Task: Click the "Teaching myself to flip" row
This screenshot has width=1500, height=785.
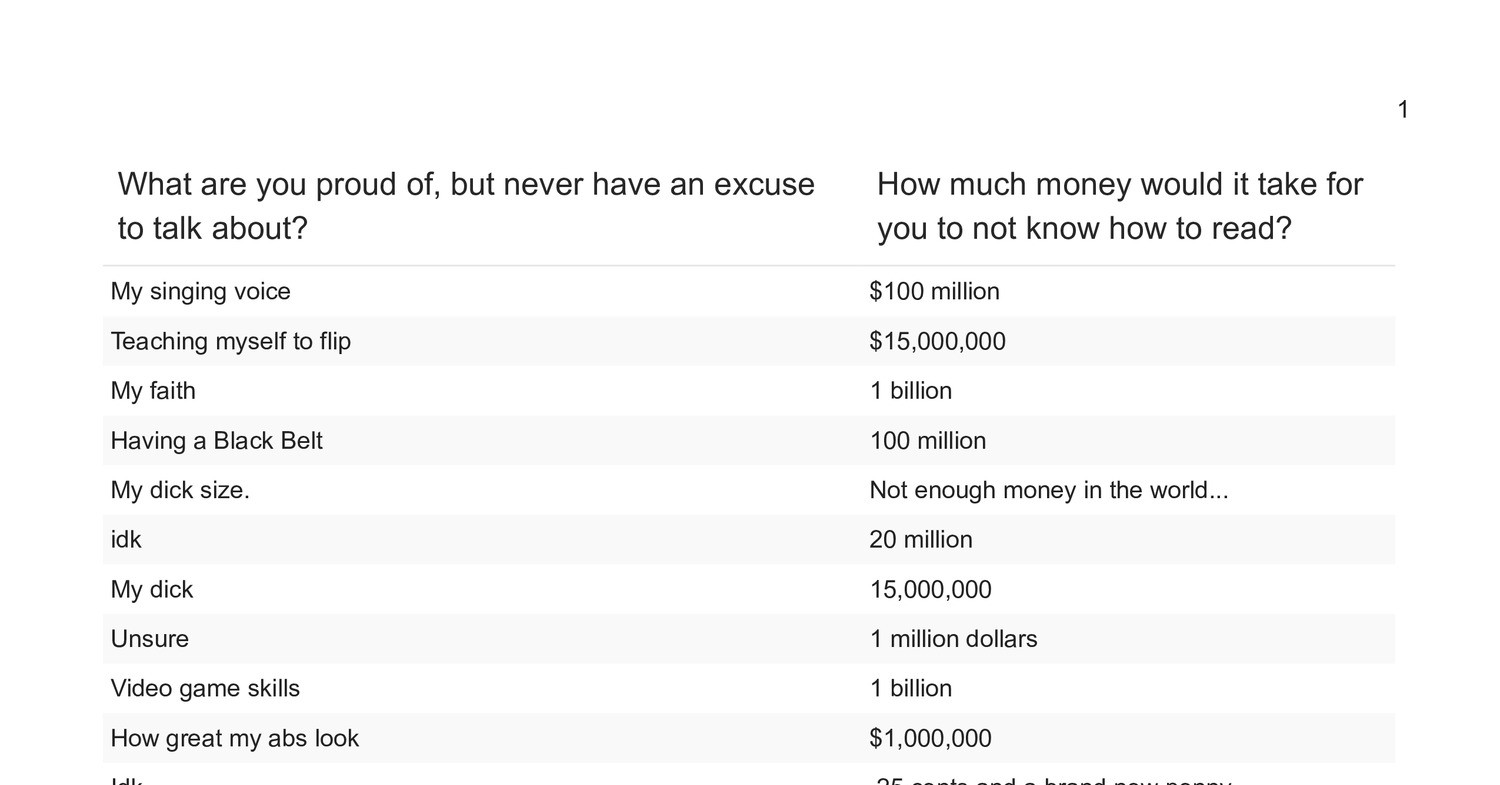Action: click(x=230, y=341)
